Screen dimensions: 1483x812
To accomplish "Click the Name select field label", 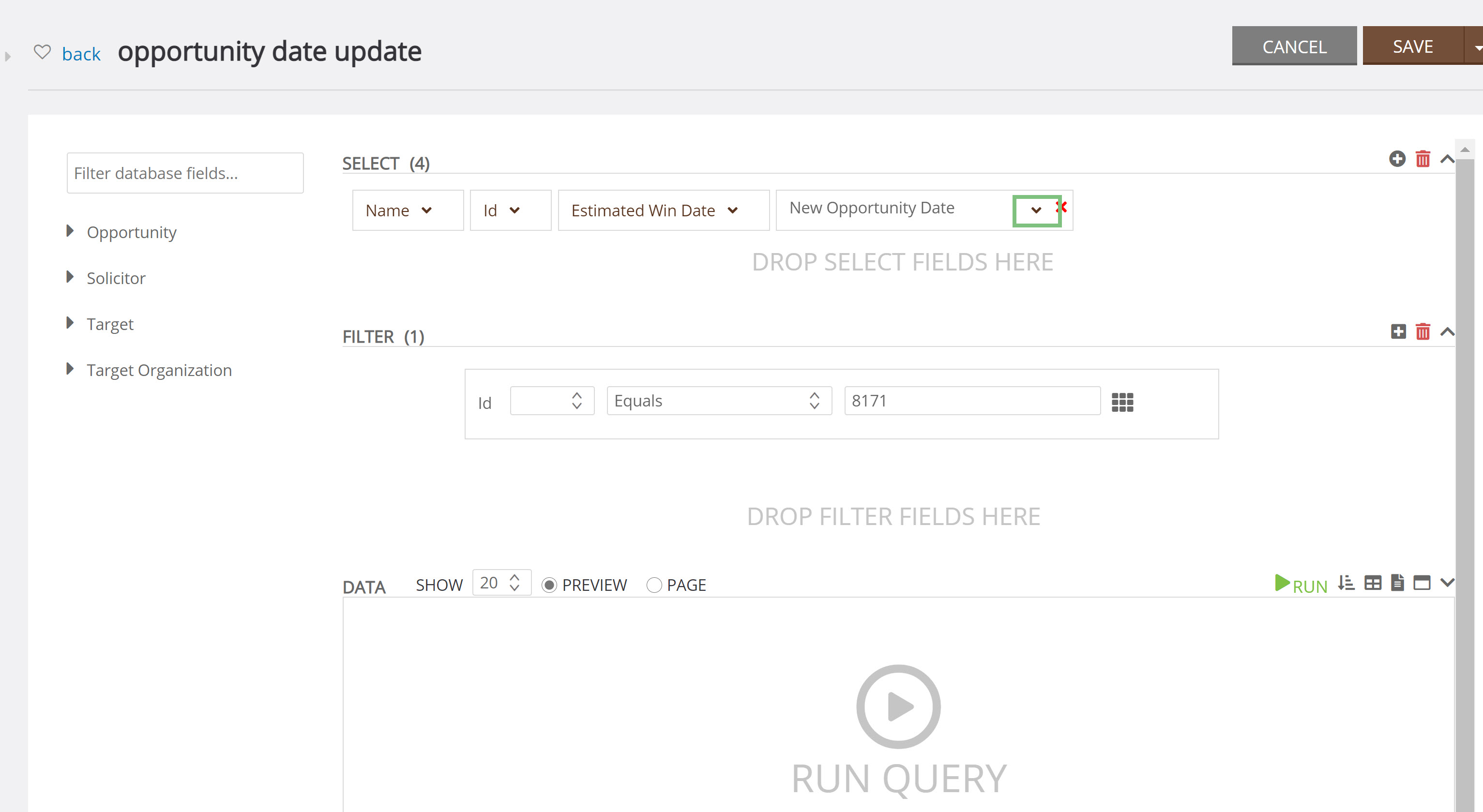I will pos(387,210).
